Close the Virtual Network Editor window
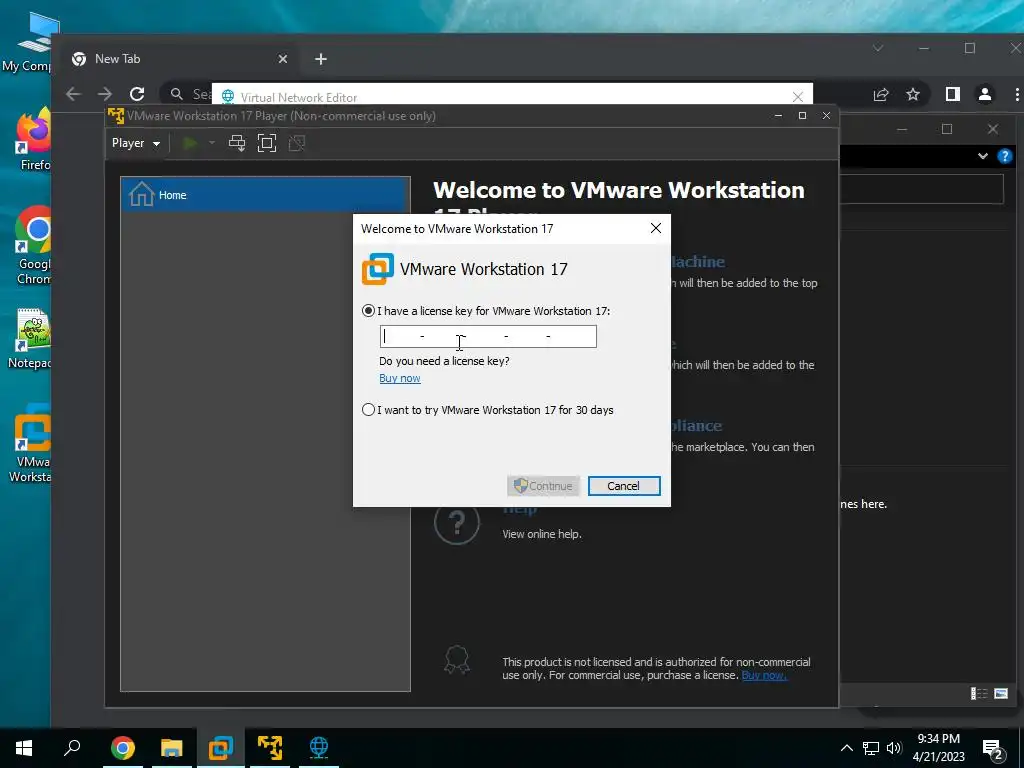1024x768 pixels. pyautogui.click(x=797, y=97)
